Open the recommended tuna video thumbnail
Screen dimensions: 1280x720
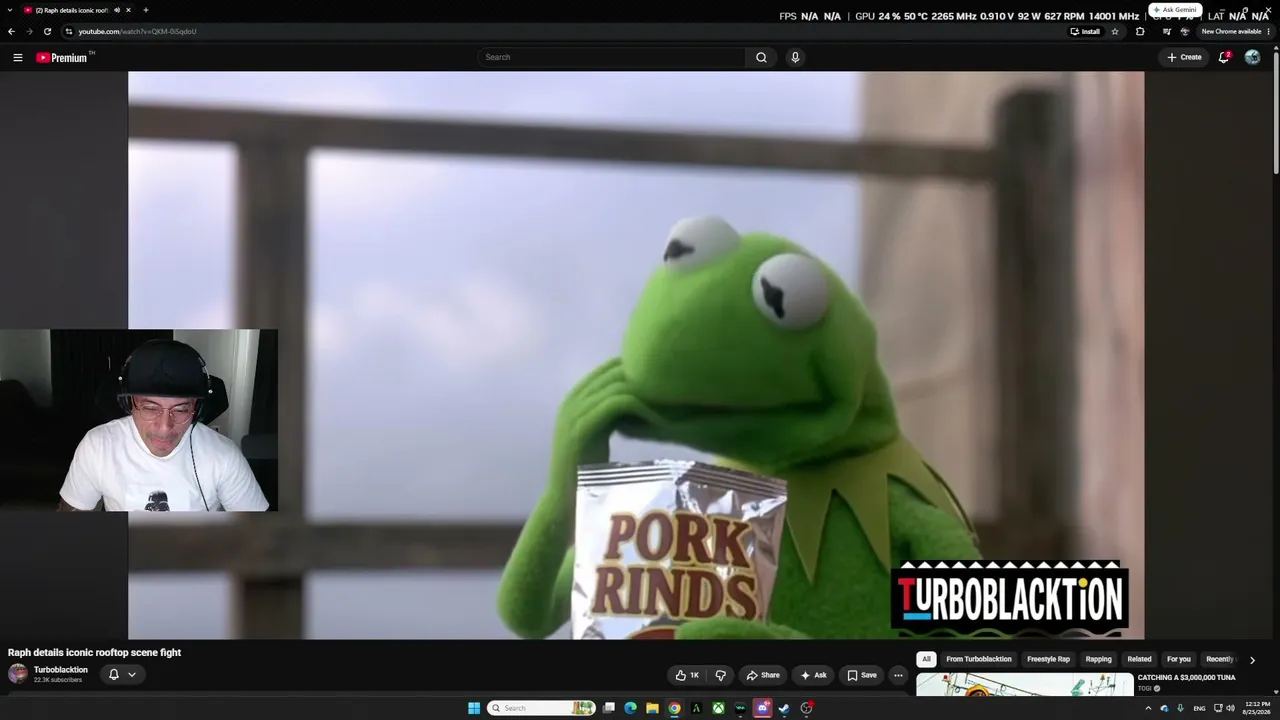[1025, 685]
